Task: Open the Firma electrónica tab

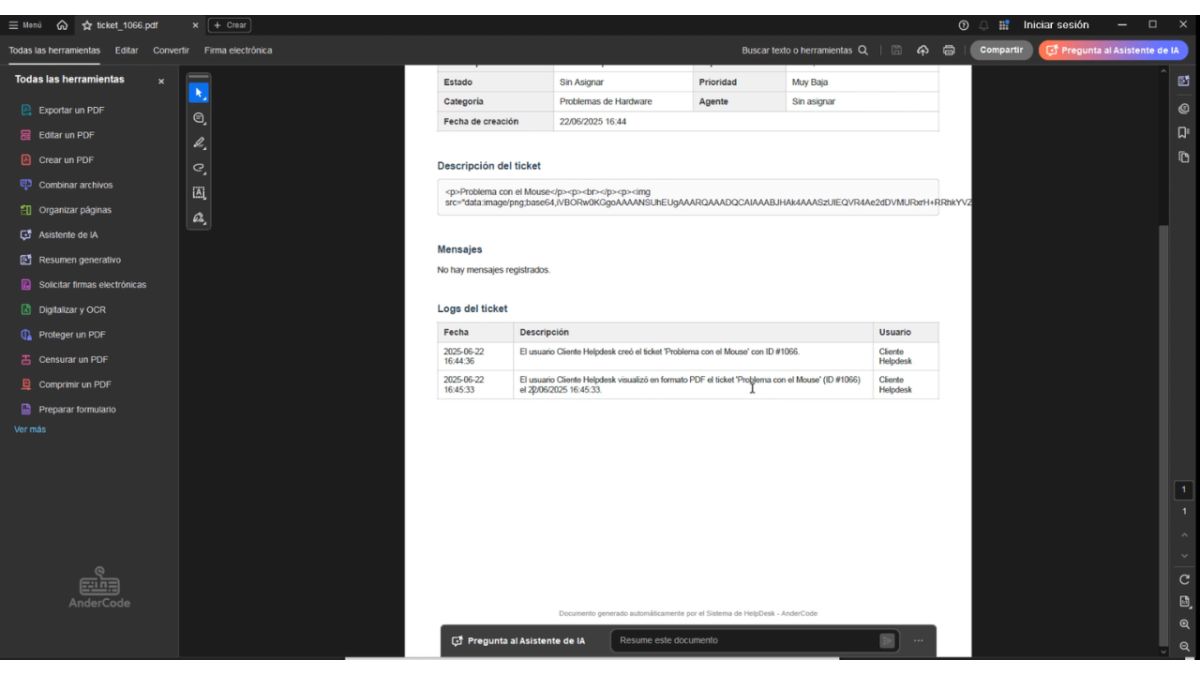Action: point(238,50)
